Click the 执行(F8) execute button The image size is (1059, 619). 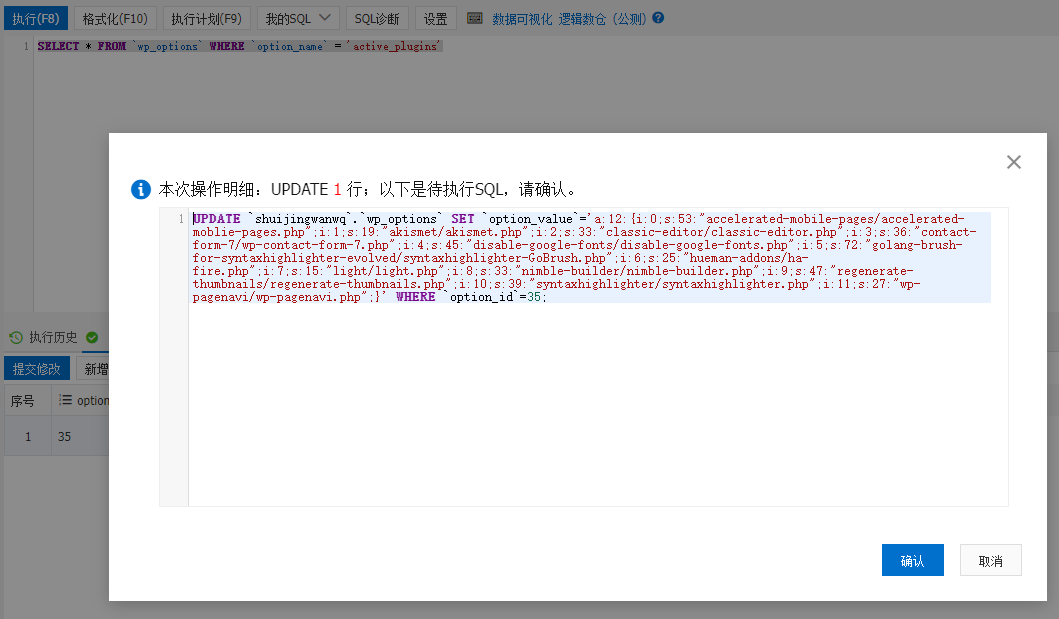point(36,18)
